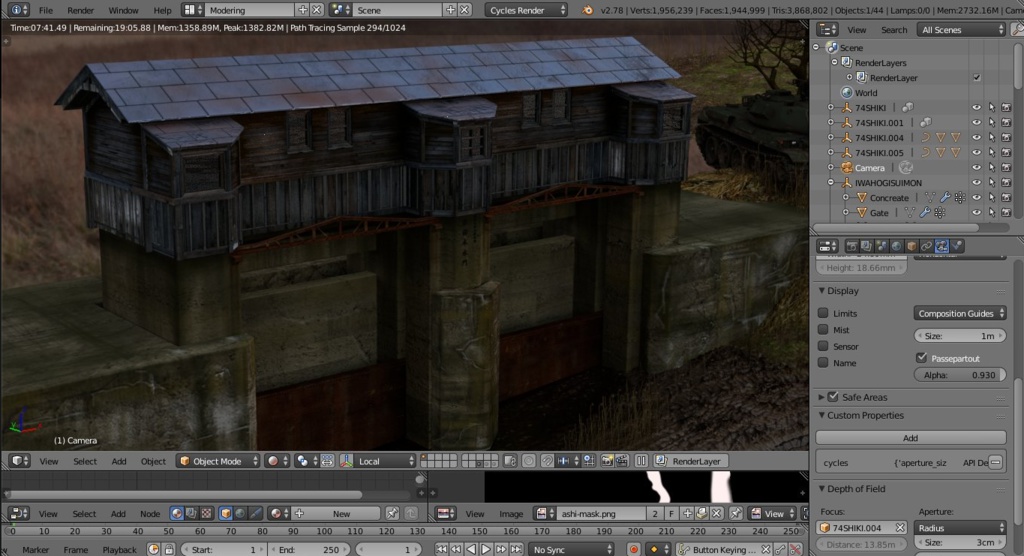Adjust the Passepartout Alpha slider
The width and height of the screenshot is (1024, 556).
click(959, 374)
